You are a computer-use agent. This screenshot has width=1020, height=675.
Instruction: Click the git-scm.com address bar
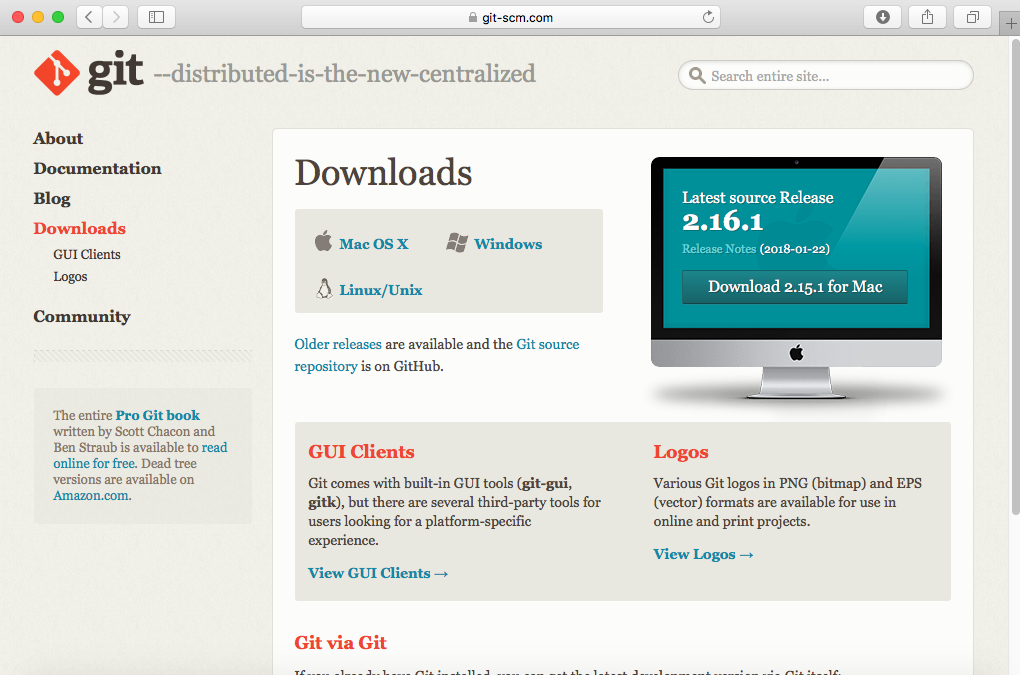tap(511, 18)
